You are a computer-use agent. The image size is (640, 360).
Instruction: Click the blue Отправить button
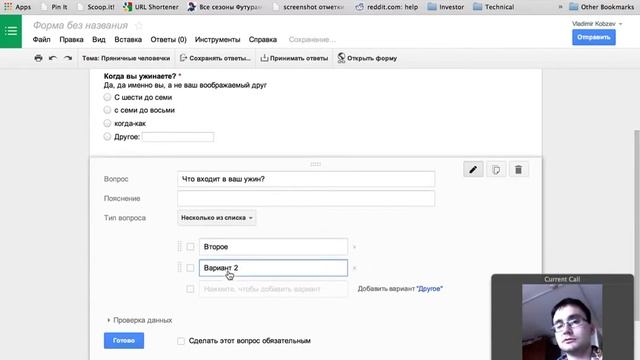pos(593,37)
